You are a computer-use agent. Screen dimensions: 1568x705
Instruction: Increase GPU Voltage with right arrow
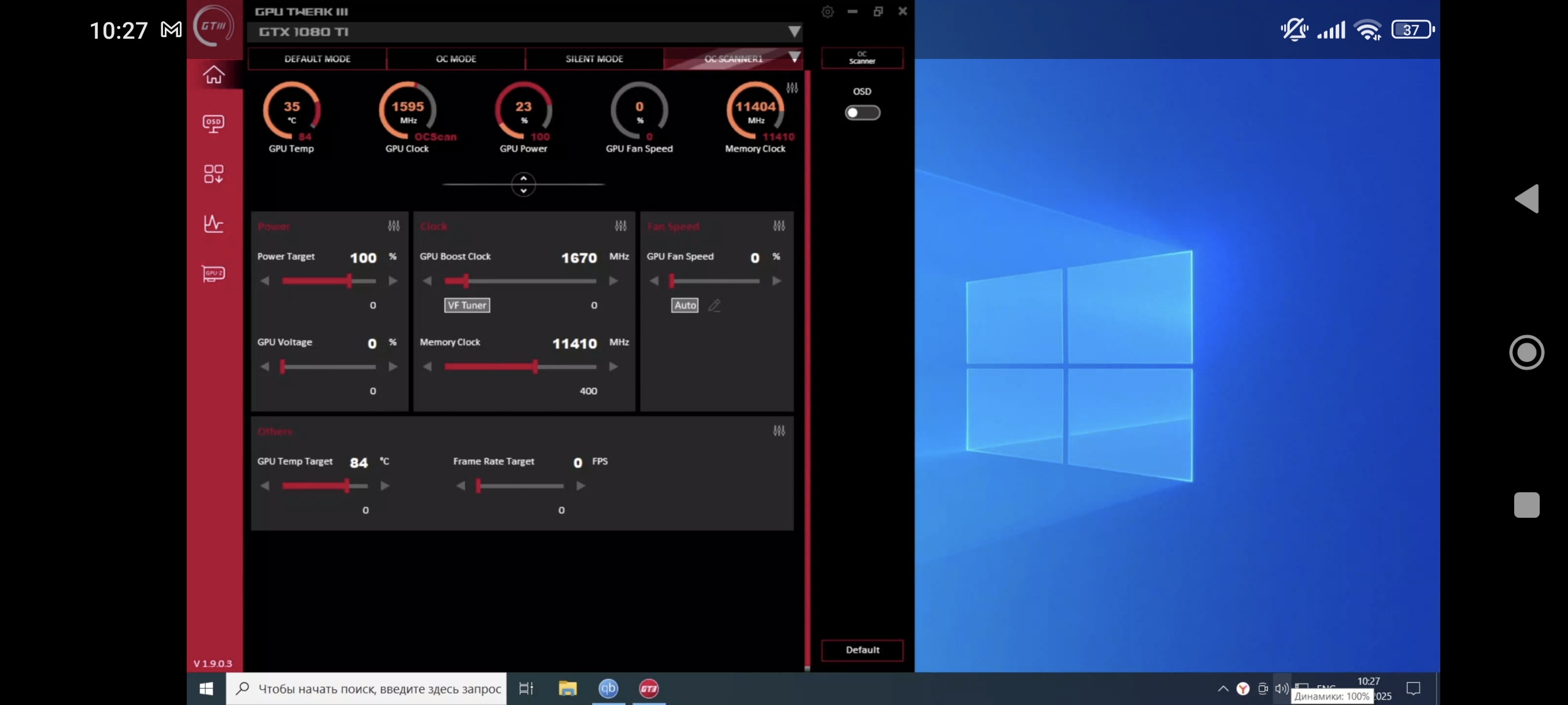393,367
